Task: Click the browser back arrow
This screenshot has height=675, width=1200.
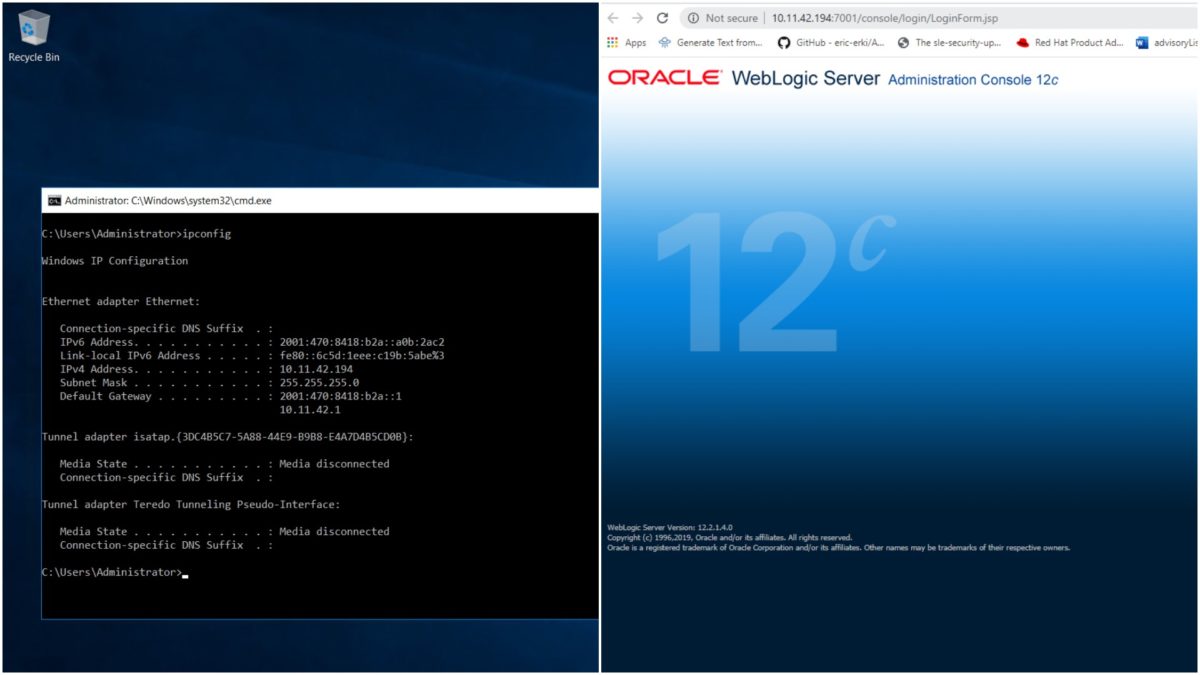Action: pyautogui.click(x=612, y=17)
